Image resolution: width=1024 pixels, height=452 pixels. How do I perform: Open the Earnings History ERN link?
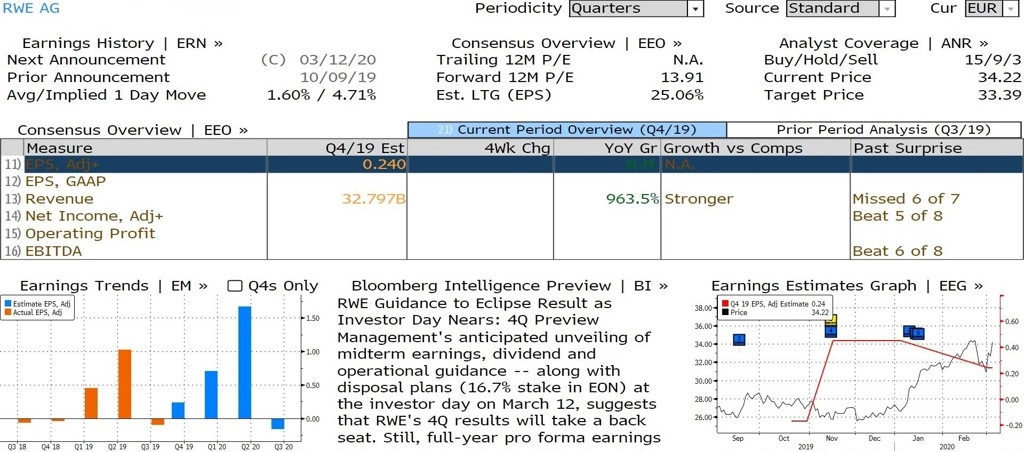[122, 43]
